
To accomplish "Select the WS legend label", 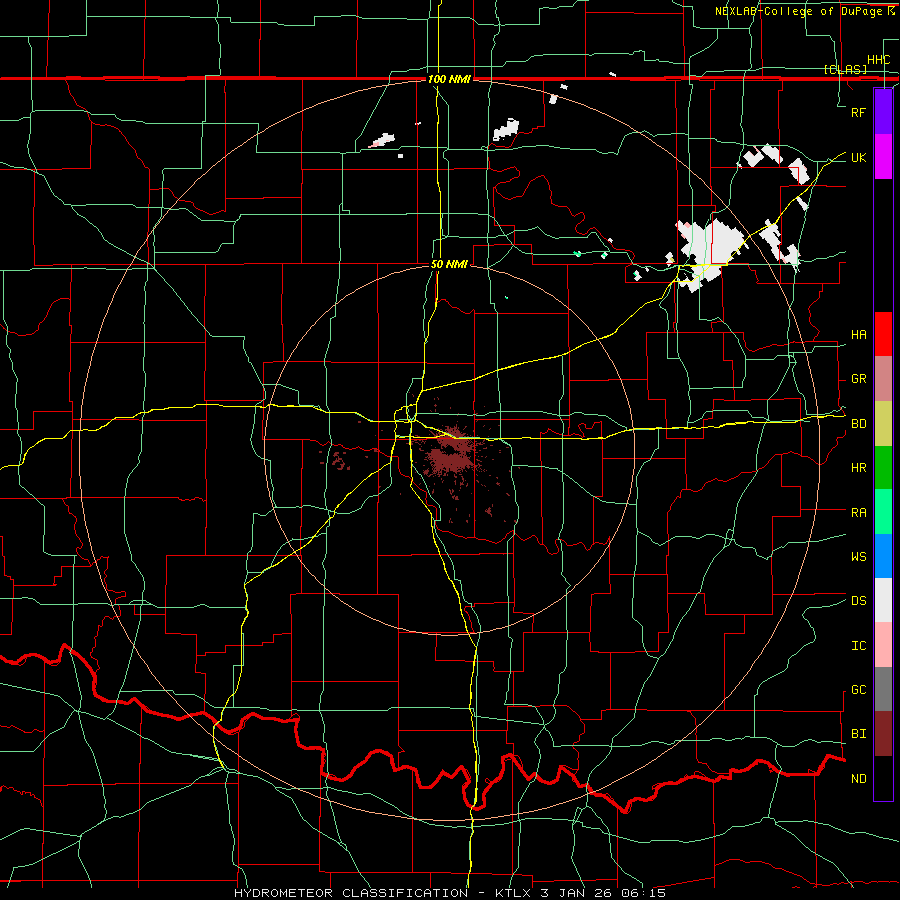I will coord(859,557).
